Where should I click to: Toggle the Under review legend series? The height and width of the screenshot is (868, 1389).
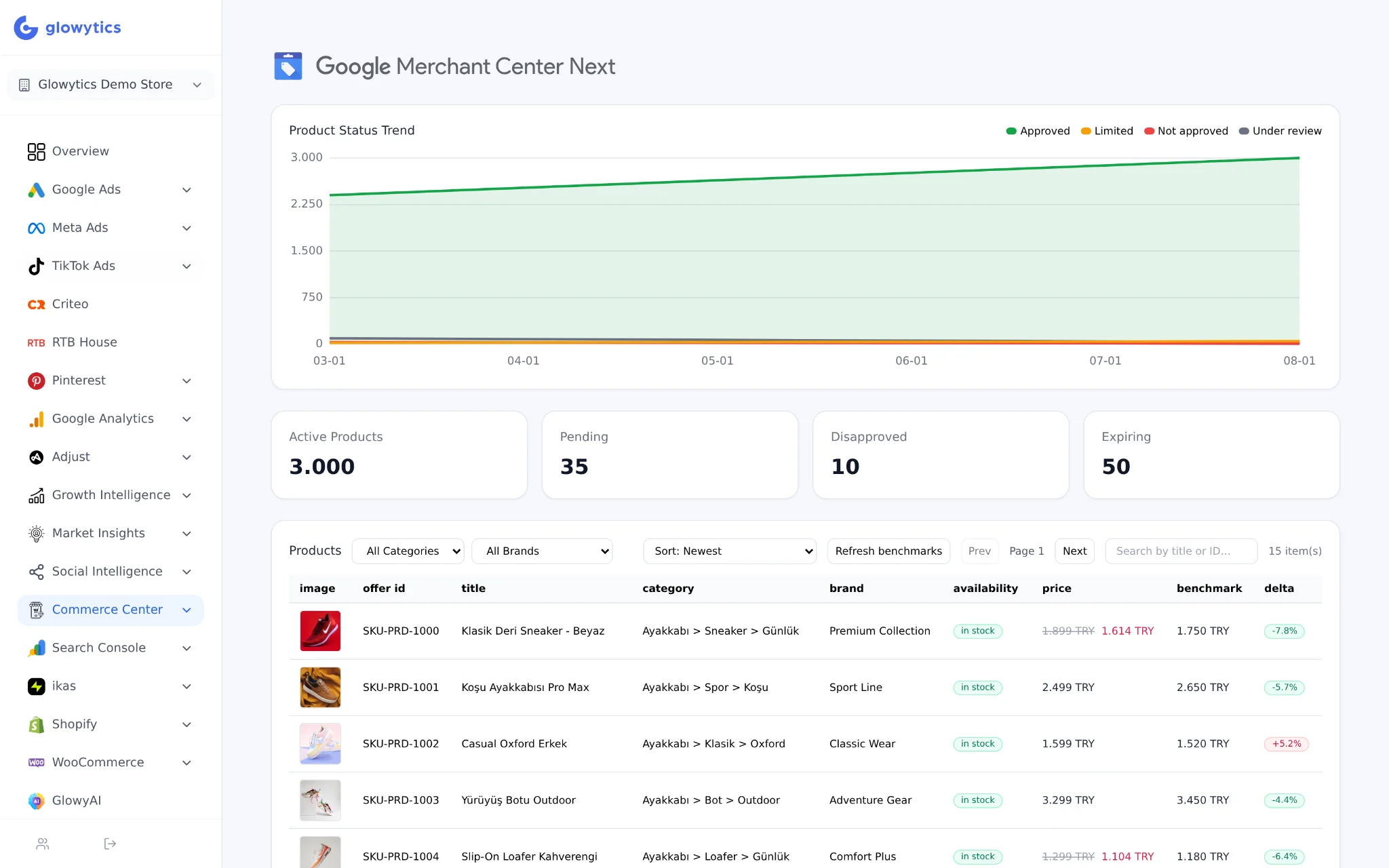pos(1280,131)
